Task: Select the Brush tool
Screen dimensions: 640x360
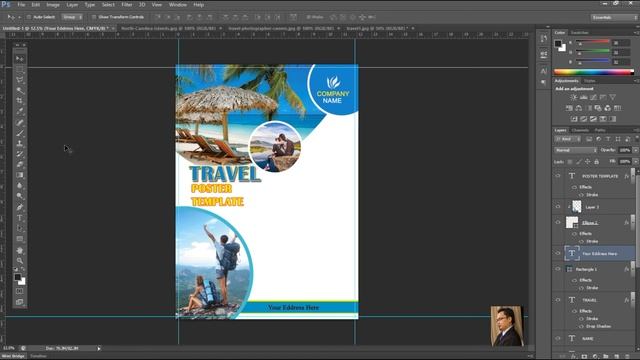Action: [x=20, y=133]
